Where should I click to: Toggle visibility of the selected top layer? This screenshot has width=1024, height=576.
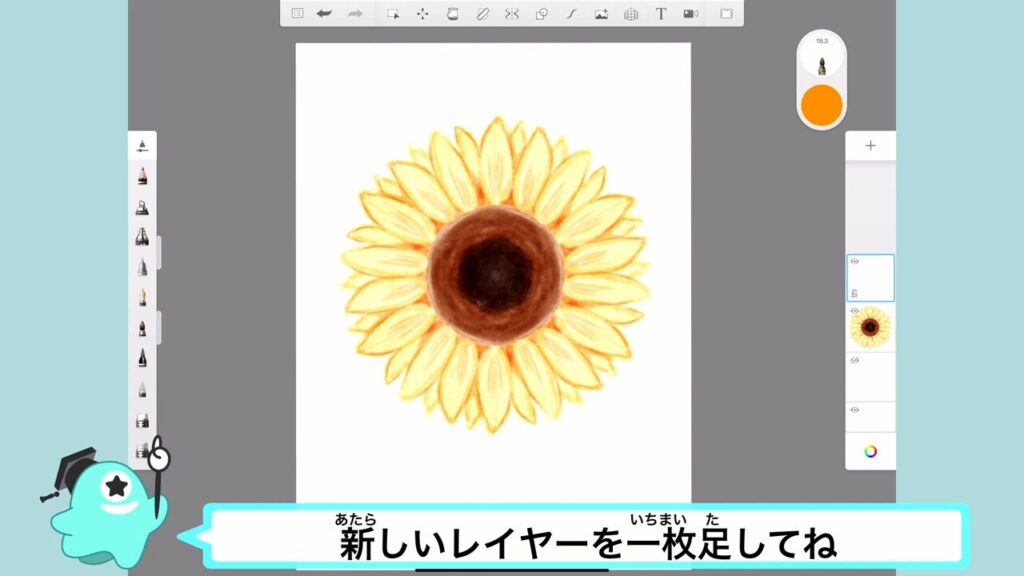pos(854,262)
